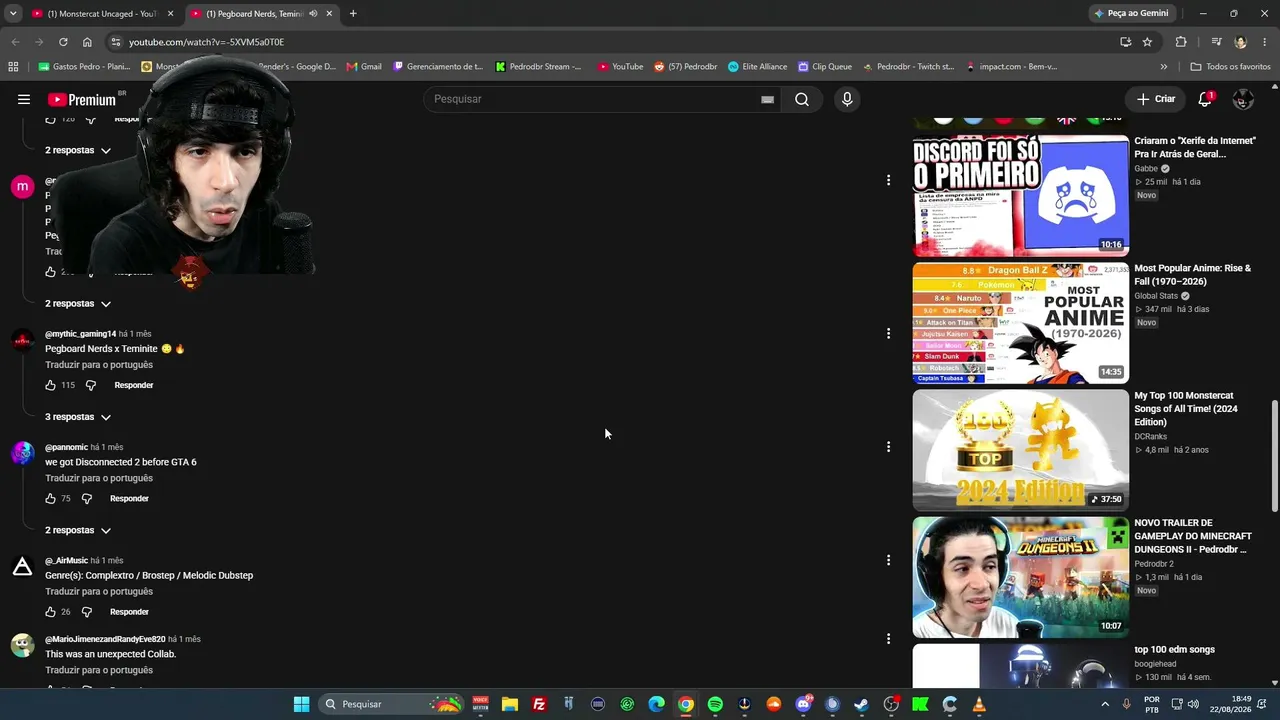Expand 2 respostas above mythic_gaming14 comment

pos(78,303)
